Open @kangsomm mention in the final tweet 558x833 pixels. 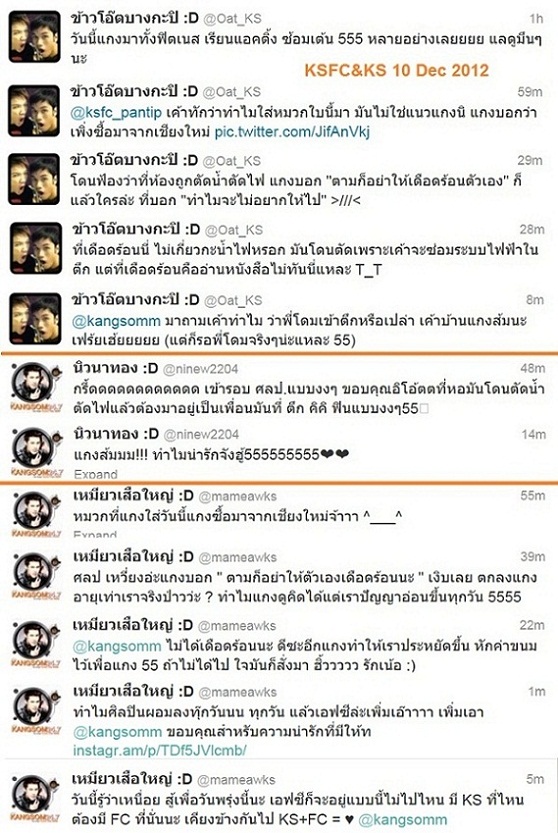[x=403, y=820]
